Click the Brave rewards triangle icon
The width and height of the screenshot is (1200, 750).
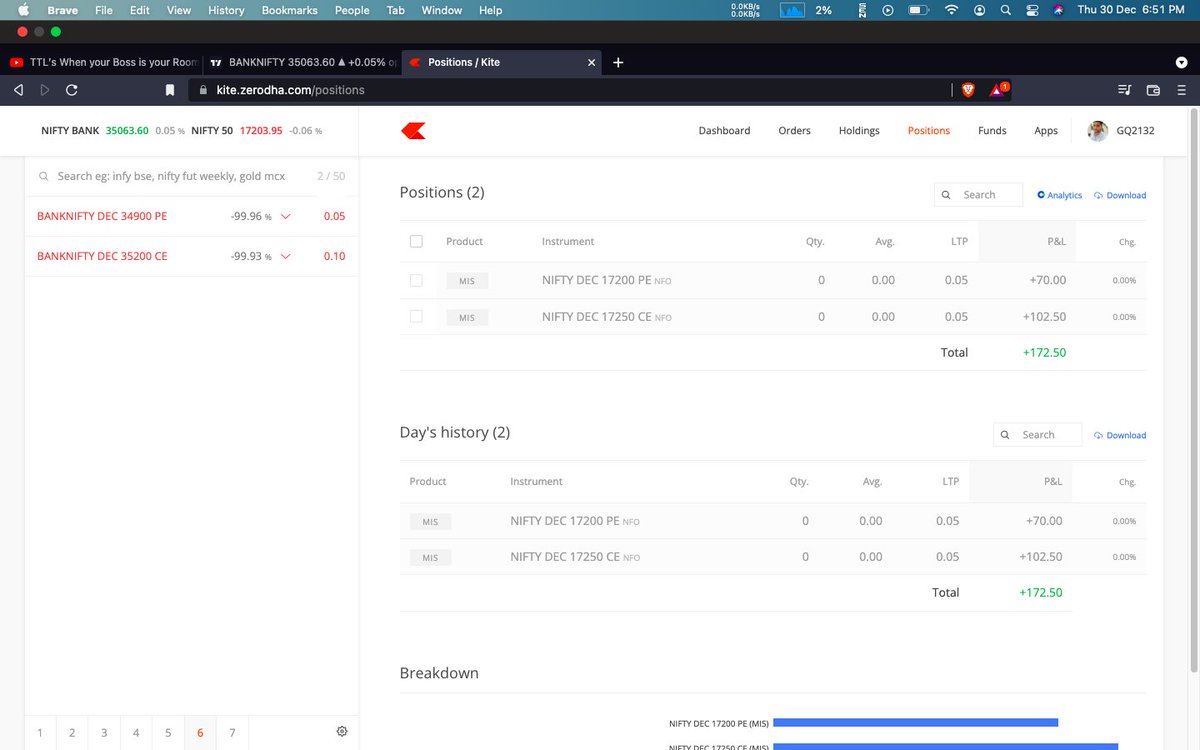point(999,90)
